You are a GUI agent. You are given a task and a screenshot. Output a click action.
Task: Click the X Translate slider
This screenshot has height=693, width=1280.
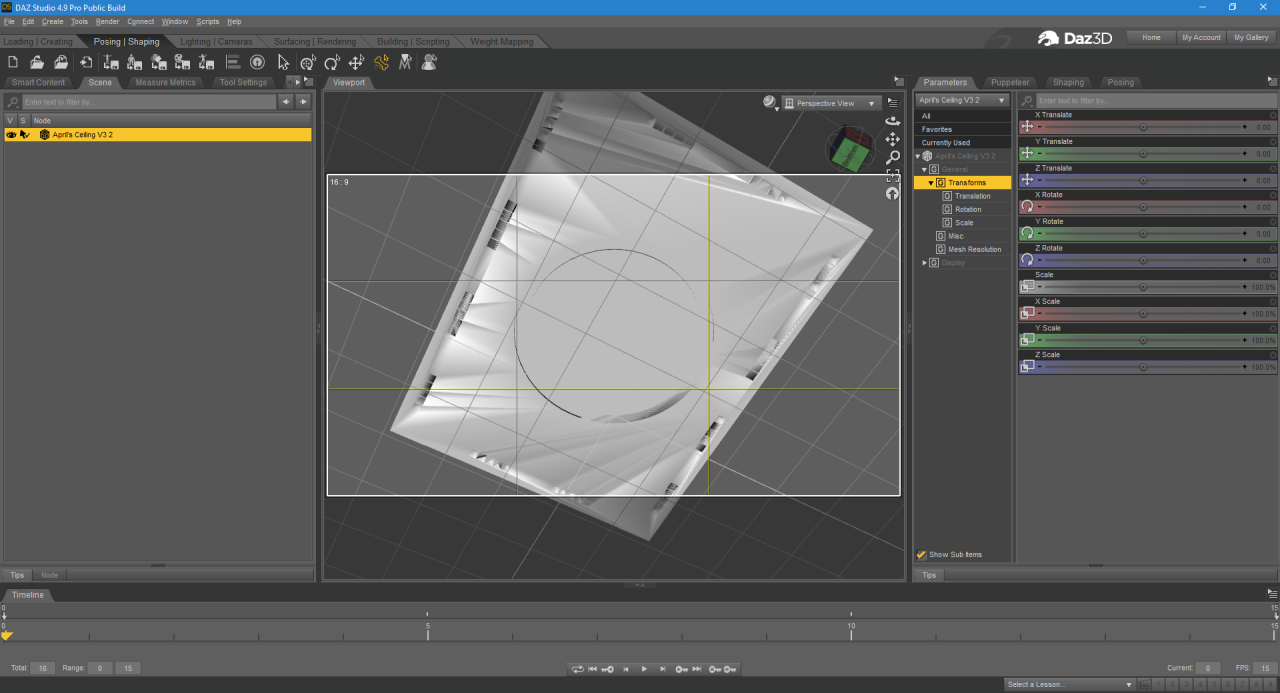click(1143, 127)
